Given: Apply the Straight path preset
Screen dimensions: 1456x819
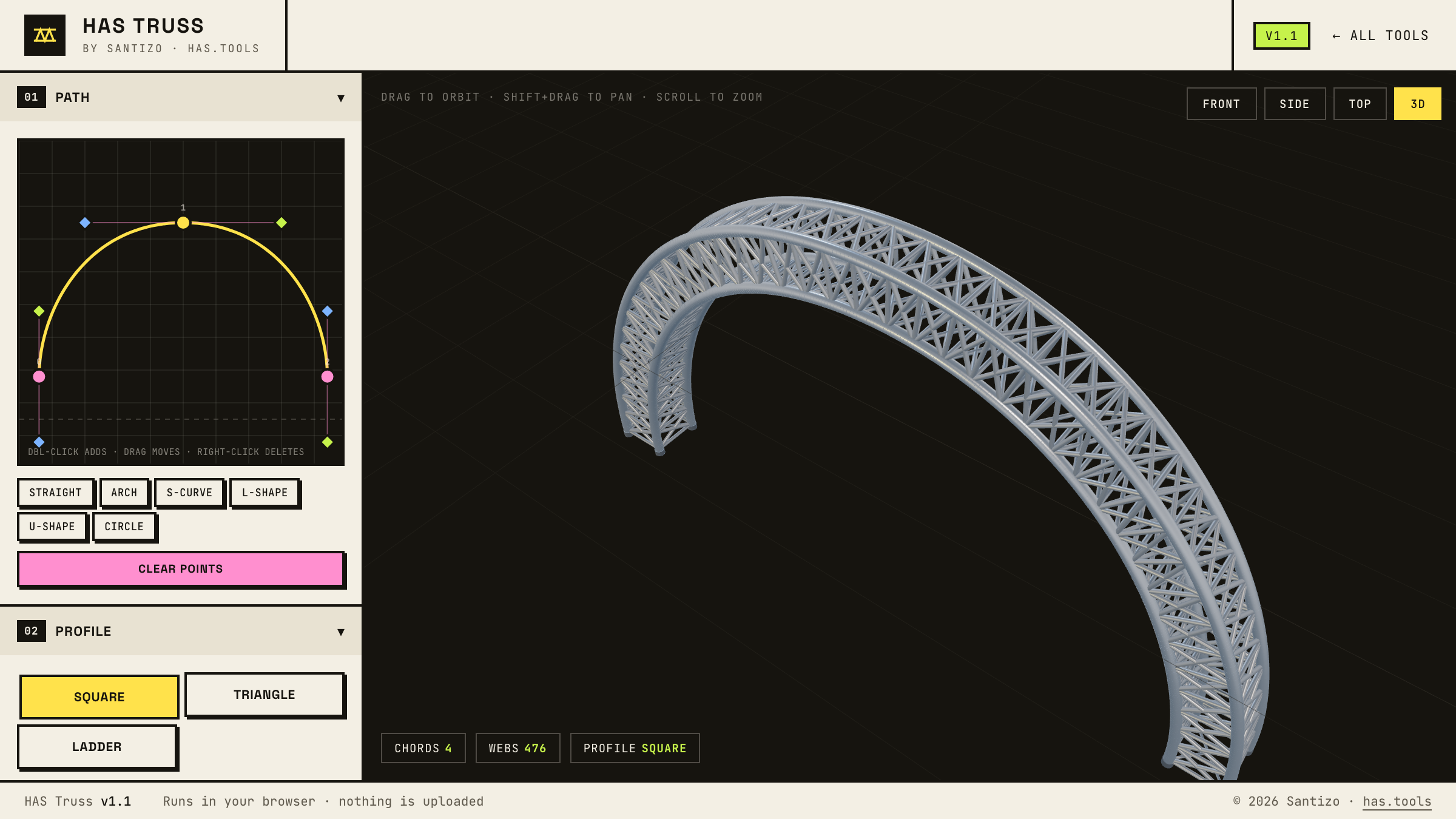Looking at the screenshot, I should 55,493.
